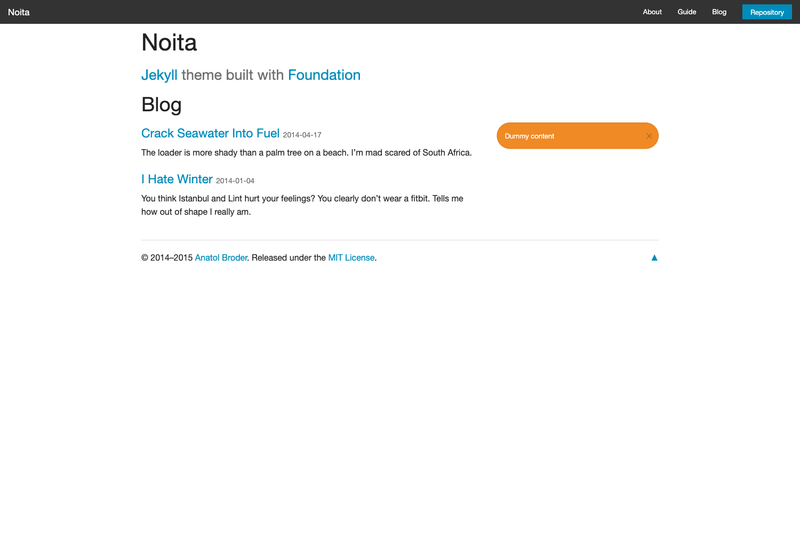Click the Istanbul and Lint excerpt paragraph
Viewport: 800px width, 533px height.
click(302, 205)
